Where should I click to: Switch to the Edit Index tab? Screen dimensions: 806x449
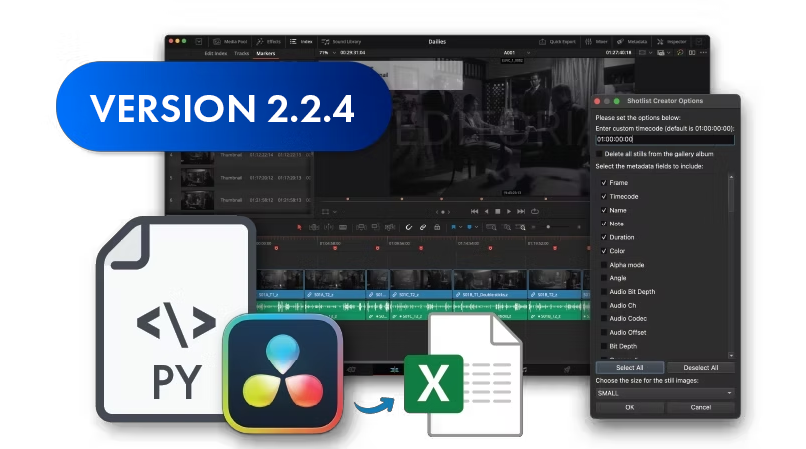click(x=216, y=53)
